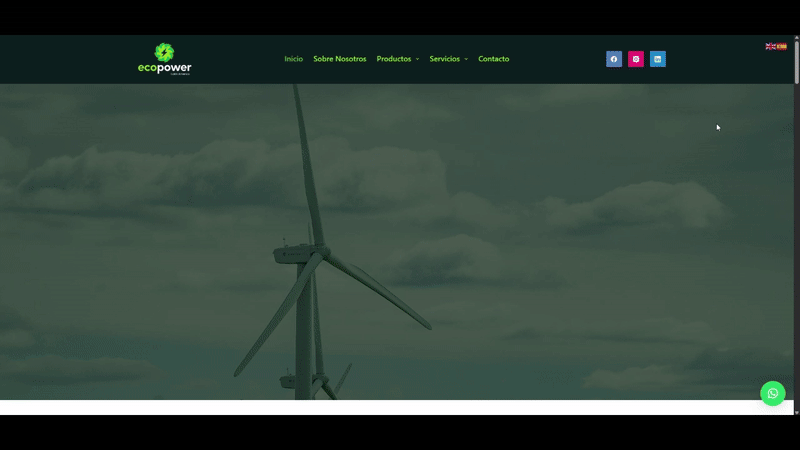Open the Sobre Nosotros page
Screen dimensions: 800x450
pyautogui.click(x=340, y=59)
